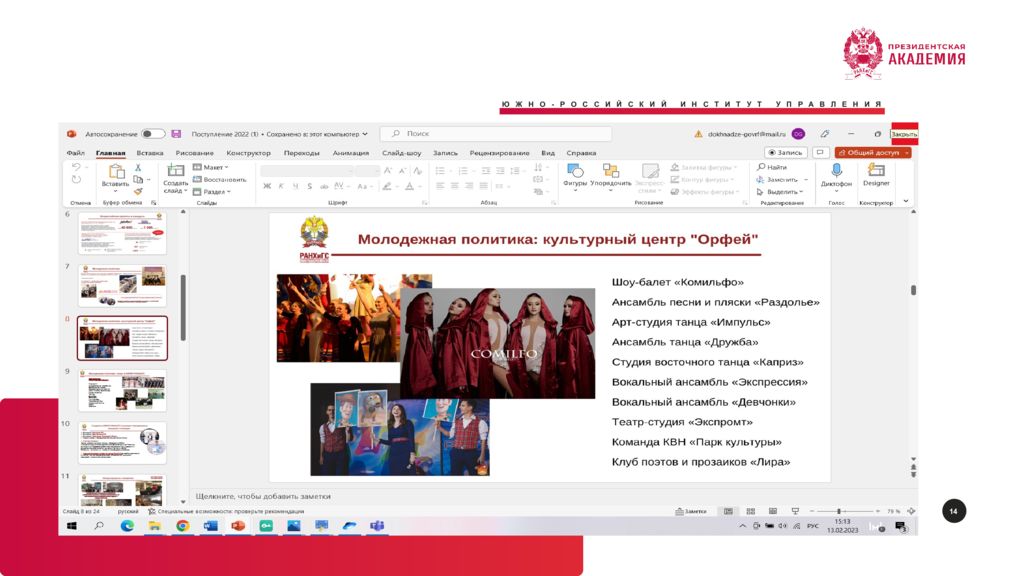This screenshot has width=1024, height=576.
Task: Open the Упорядочить arrange dropdown
Action: tap(611, 176)
